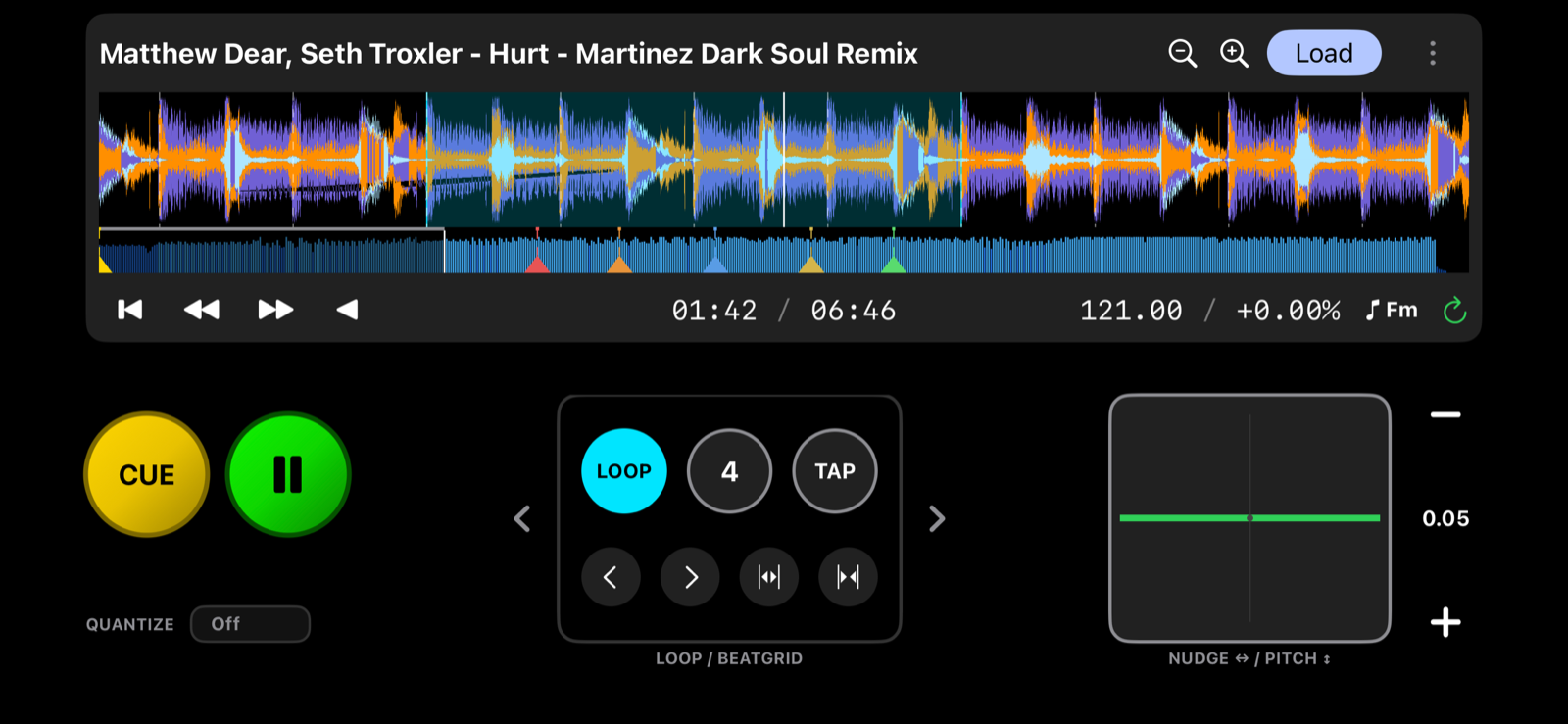Toggle reverse playback arrow

pos(347,310)
